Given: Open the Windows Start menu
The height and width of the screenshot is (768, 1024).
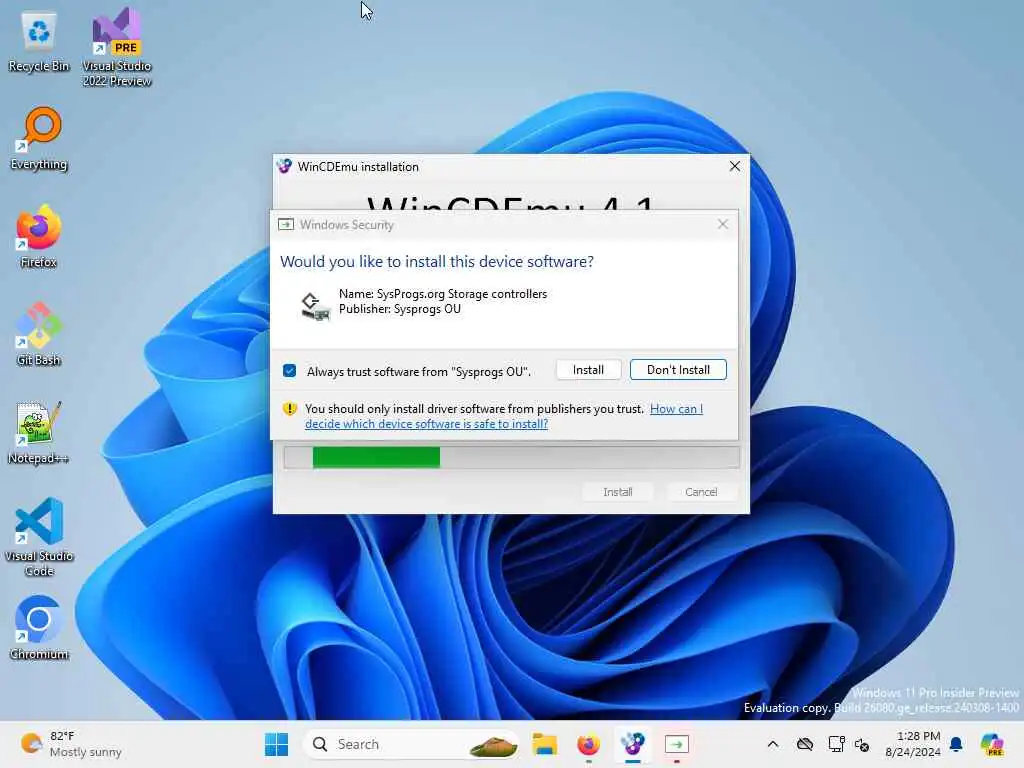Looking at the screenshot, I should 276,744.
